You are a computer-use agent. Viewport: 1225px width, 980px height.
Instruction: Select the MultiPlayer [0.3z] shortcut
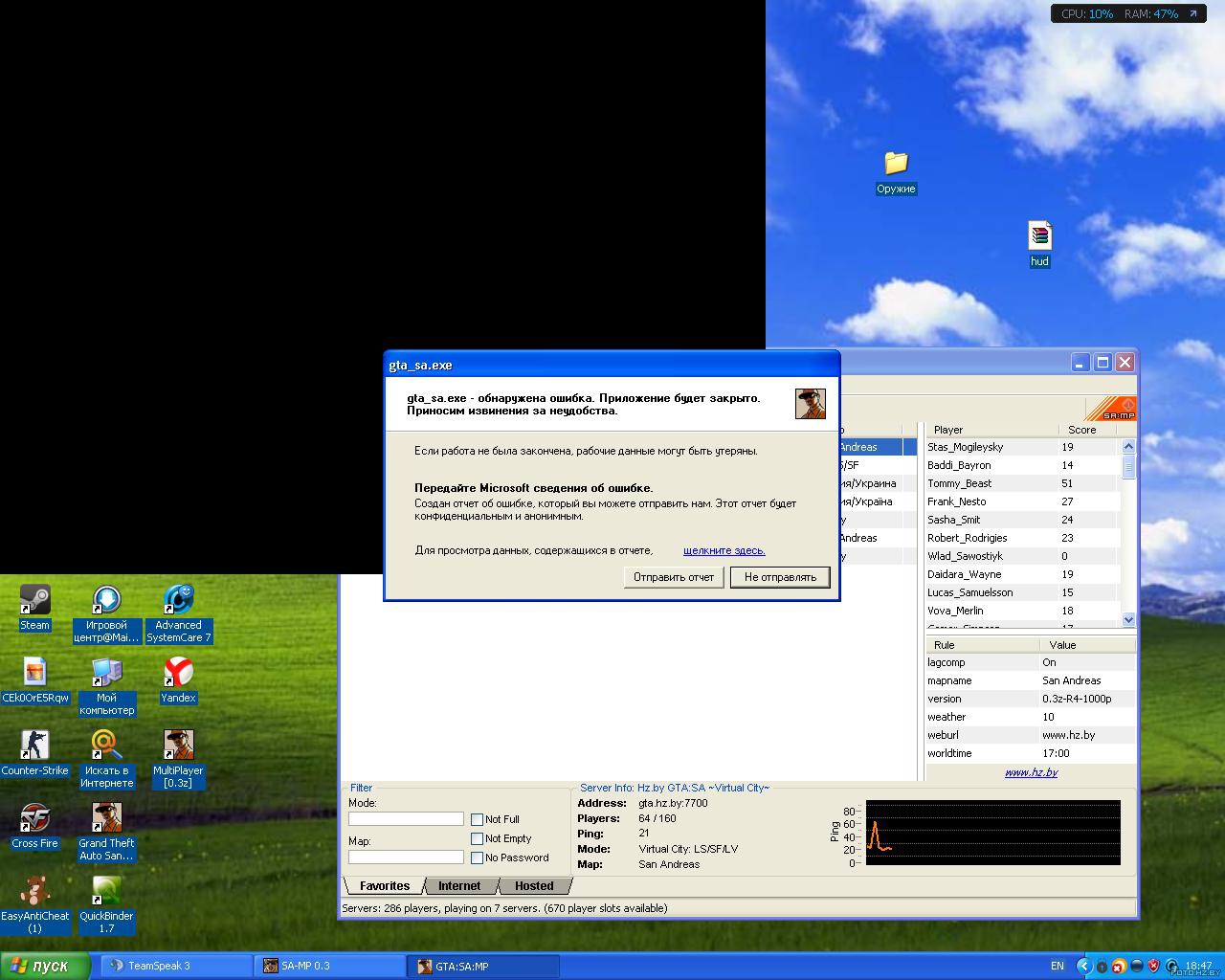(179, 759)
